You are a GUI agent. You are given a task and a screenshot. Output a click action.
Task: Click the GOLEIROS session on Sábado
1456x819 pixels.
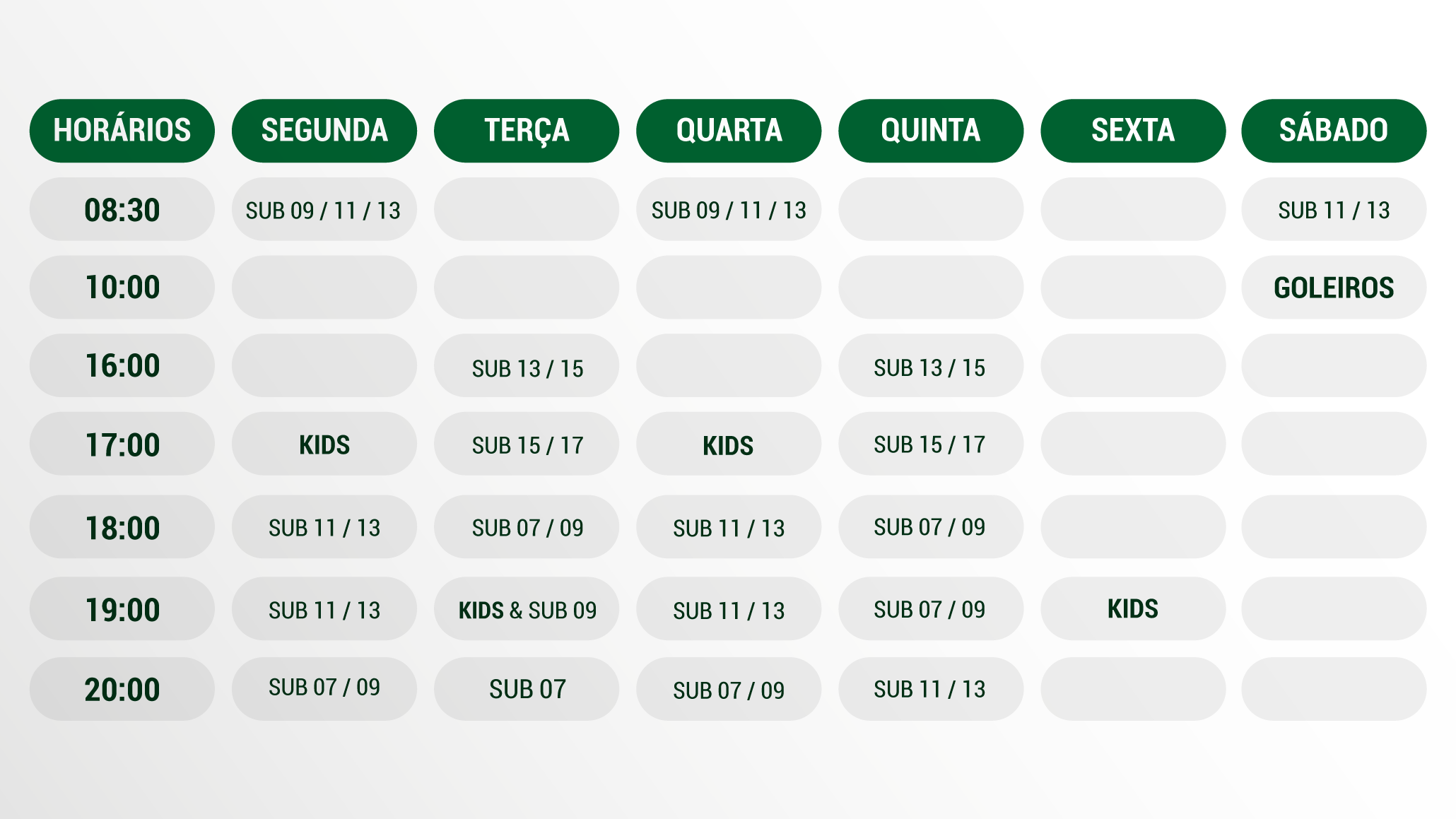(x=1334, y=288)
